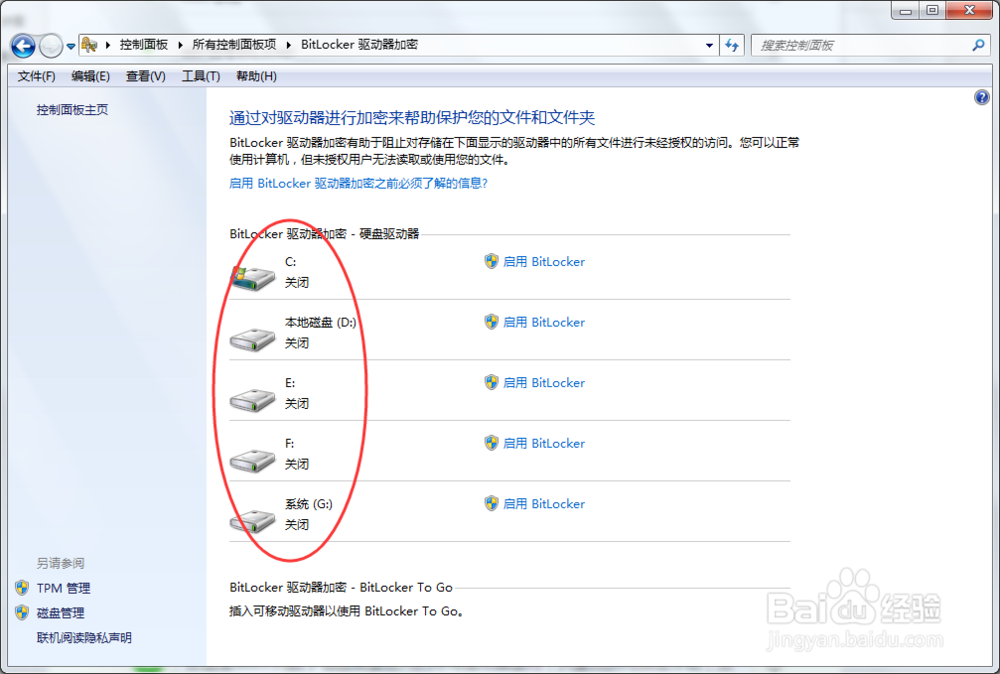Click 启用 BitLocker link for C: drive

coord(544,261)
